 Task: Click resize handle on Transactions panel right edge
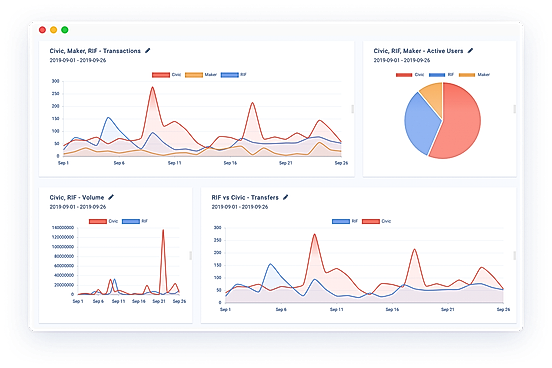pos(352,109)
